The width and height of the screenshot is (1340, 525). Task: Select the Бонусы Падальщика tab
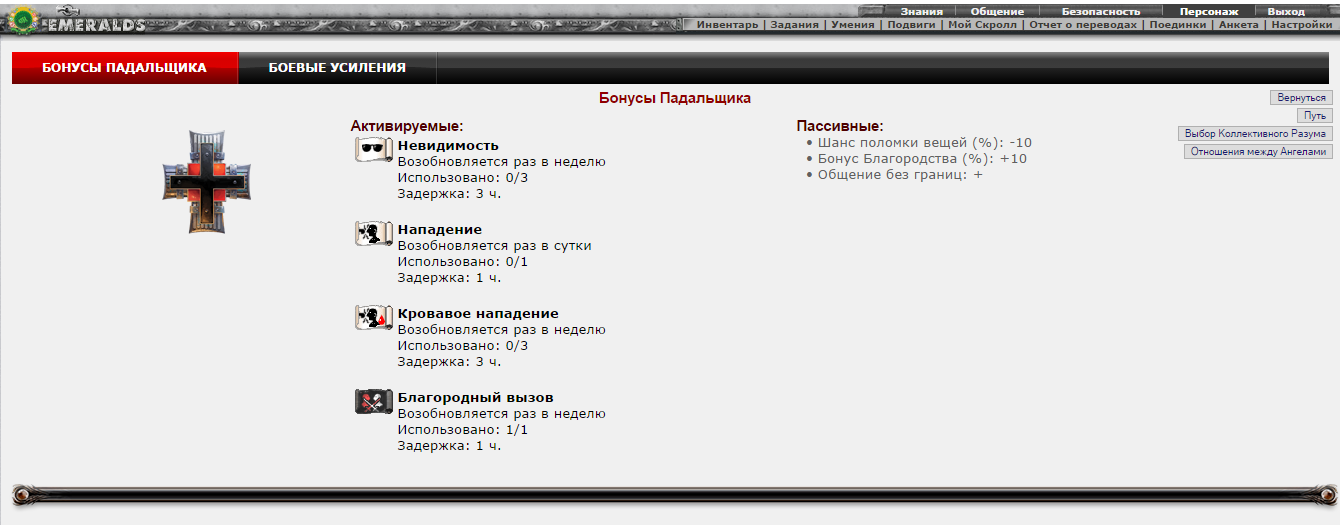coord(124,68)
